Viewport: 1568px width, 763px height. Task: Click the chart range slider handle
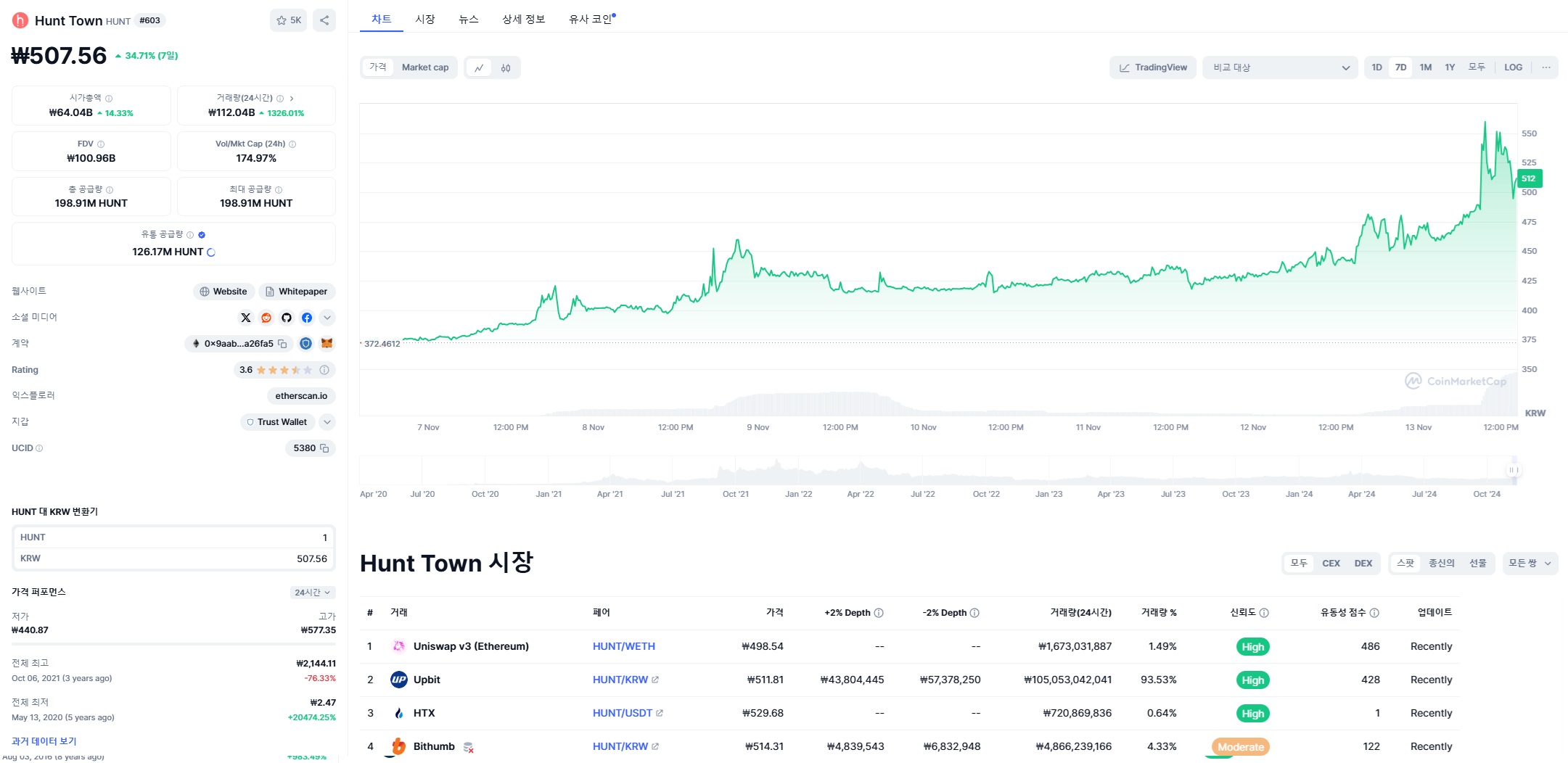pyautogui.click(x=1513, y=470)
